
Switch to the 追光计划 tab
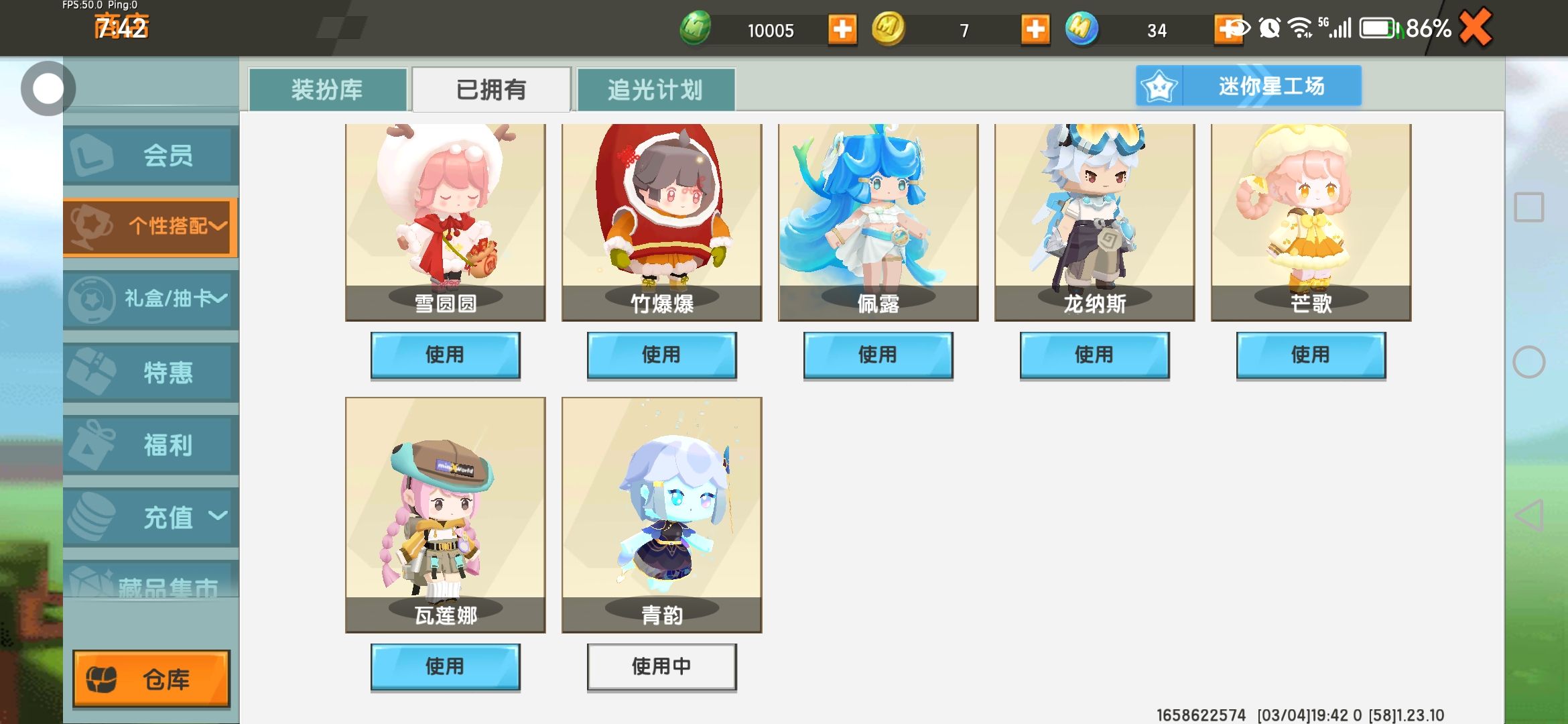[x=655, y=89]
